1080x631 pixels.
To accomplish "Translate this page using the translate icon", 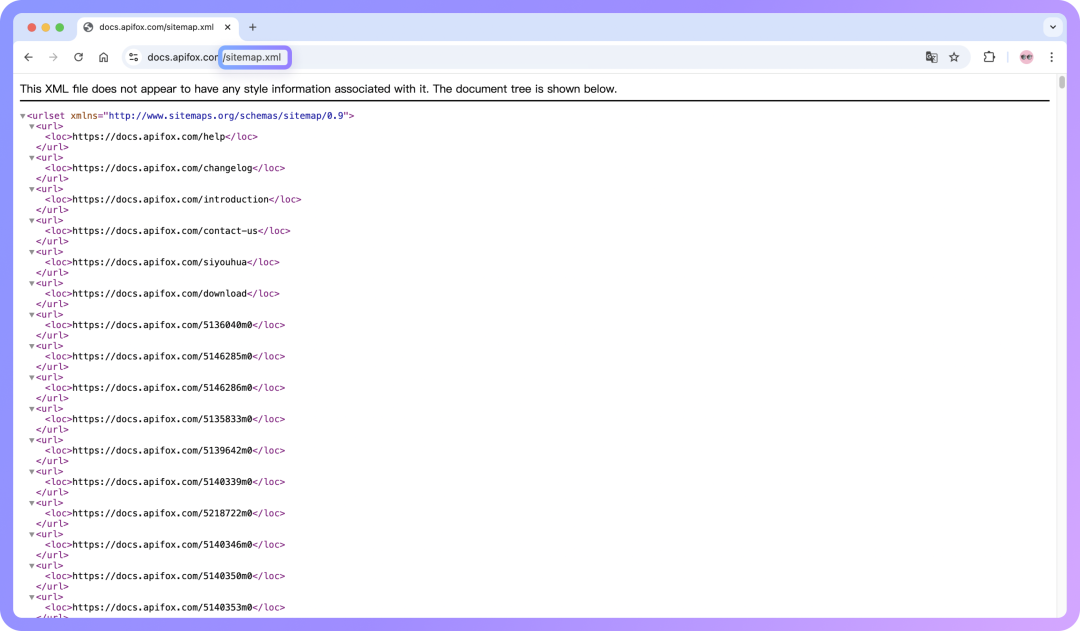I will click(x=931, y=57).
